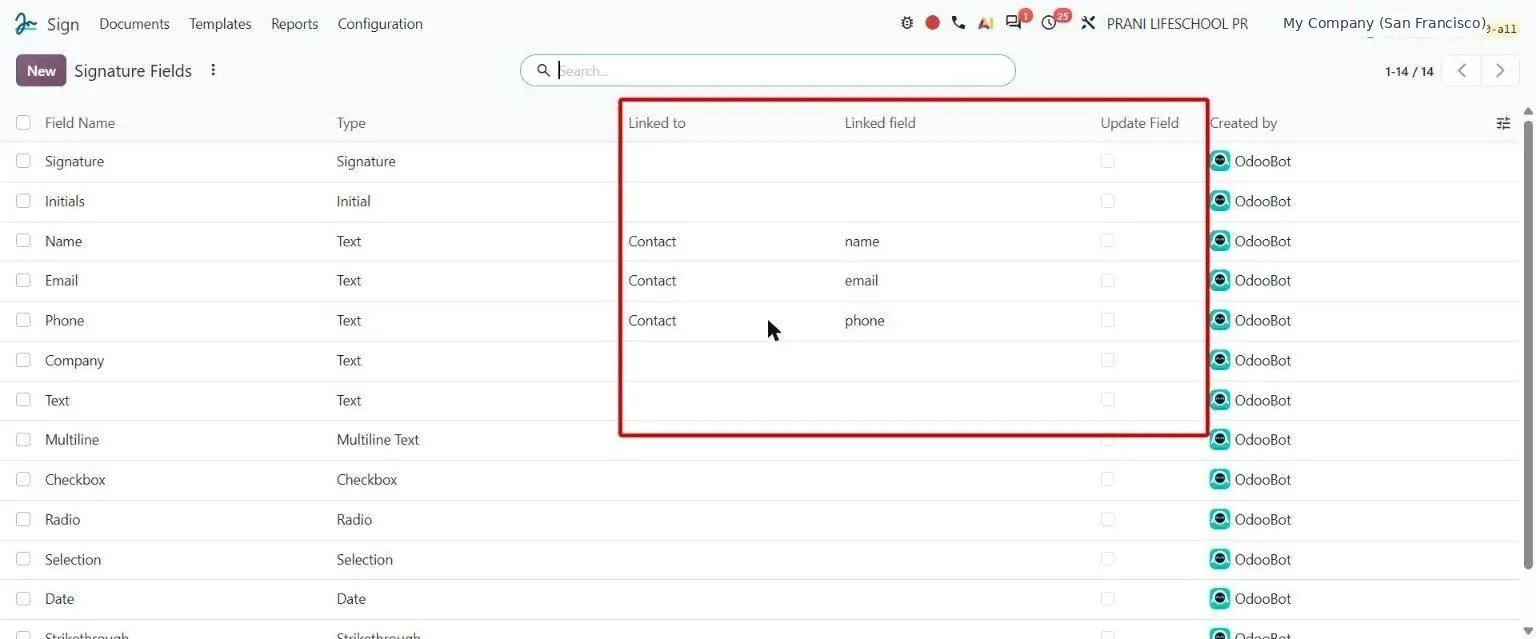
Task: Click linked field 'phone' cell
Action: tap(865, 320)
